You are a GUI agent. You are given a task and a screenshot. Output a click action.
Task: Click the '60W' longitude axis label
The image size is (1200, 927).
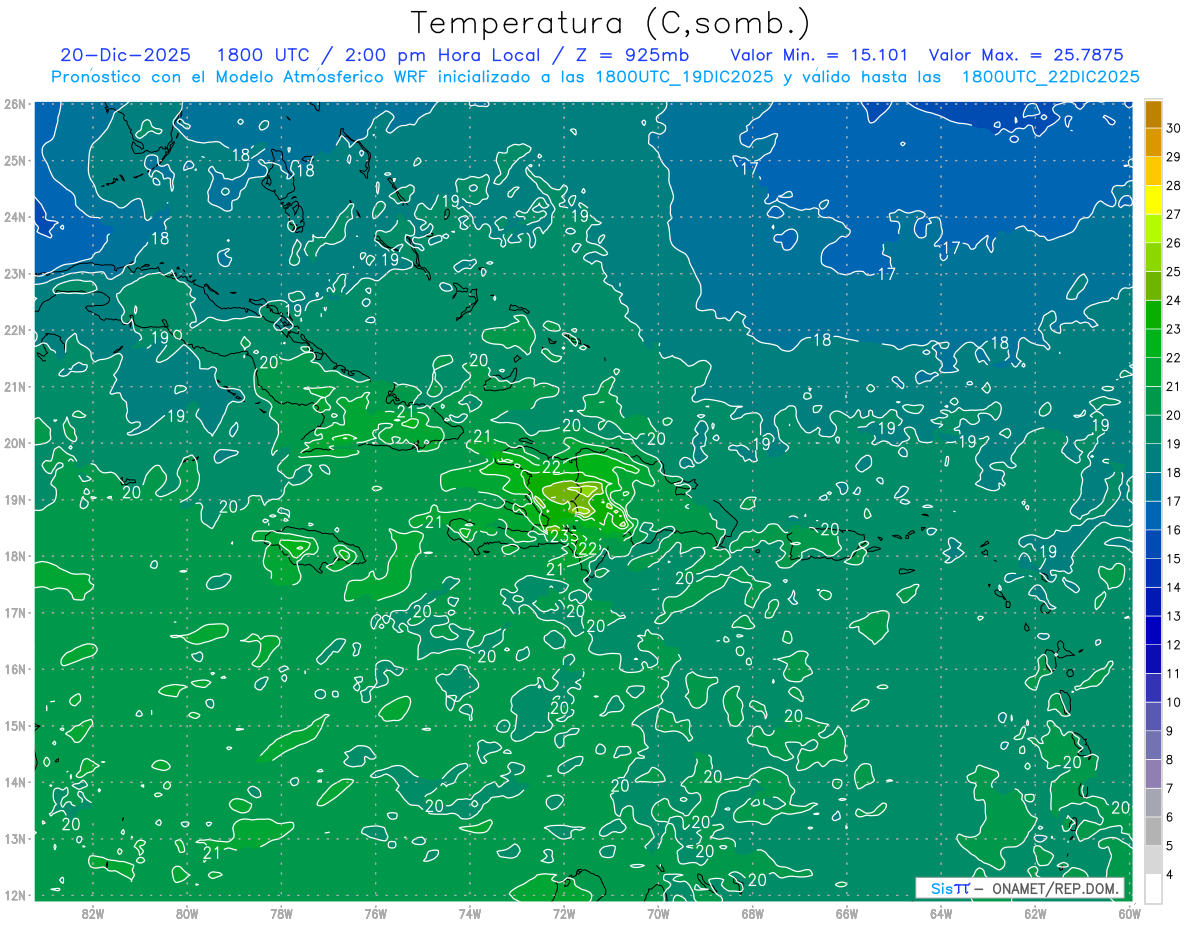1128,913
